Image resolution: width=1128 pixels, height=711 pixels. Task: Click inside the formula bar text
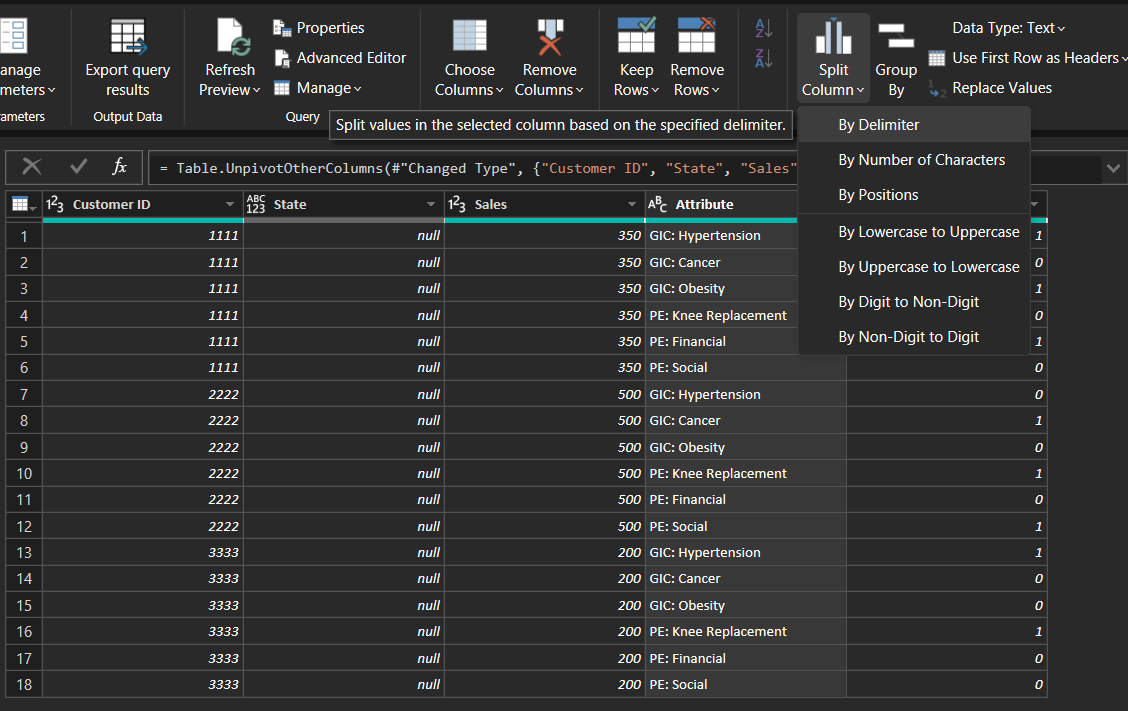click(478, 168)
